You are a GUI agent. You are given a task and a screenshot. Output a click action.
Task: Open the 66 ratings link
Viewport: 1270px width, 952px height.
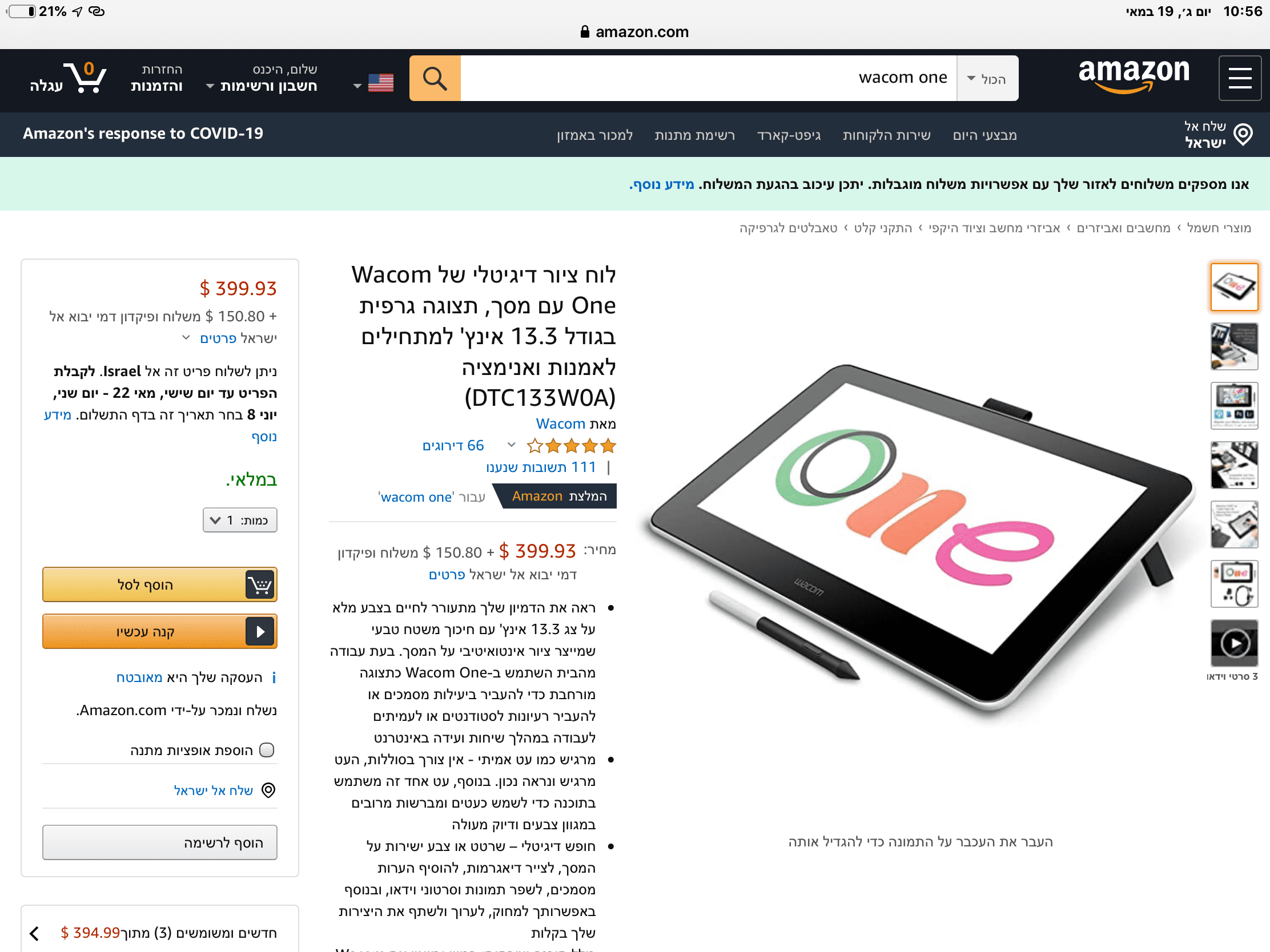(x=453, y=445)
